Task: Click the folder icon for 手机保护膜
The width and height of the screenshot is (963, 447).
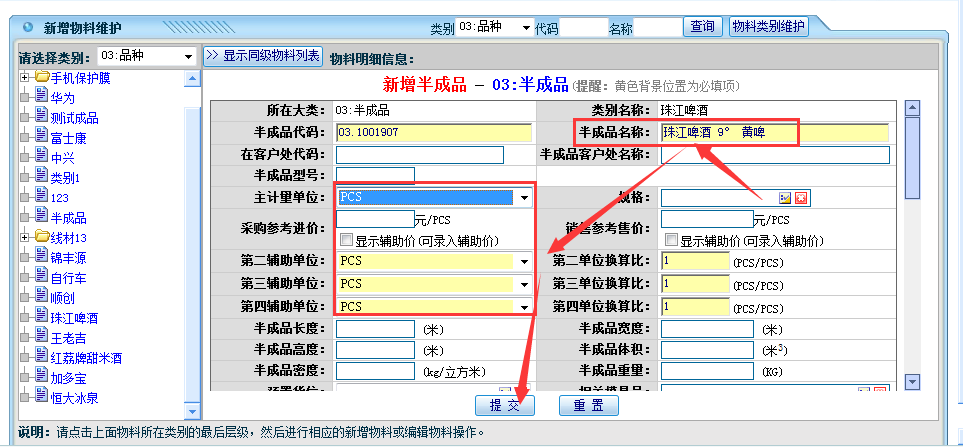Action: coord(42,77)
